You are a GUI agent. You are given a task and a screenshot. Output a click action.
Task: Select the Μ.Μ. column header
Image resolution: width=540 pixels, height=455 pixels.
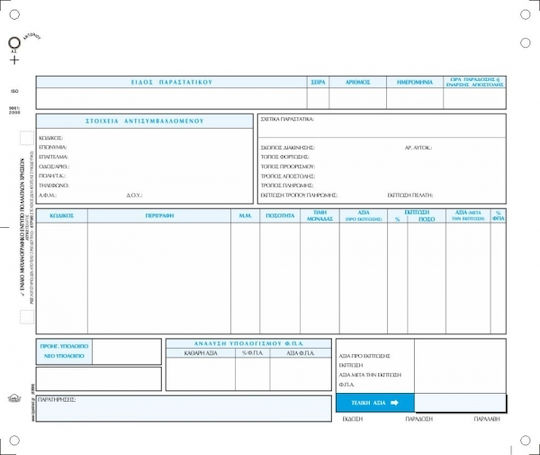[x=245, y=216]
